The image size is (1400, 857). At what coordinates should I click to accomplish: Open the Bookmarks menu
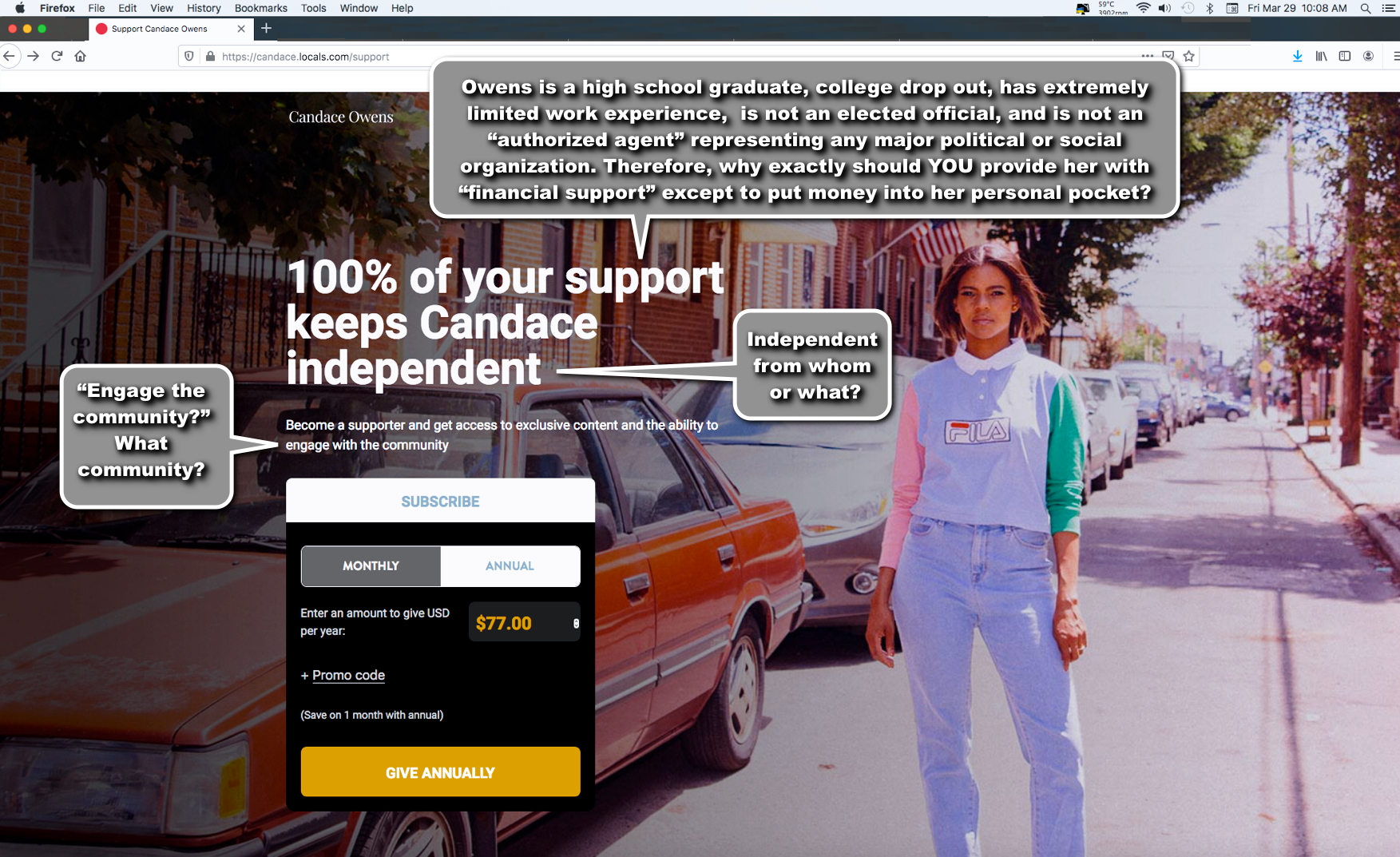pyautogui.click(x=260, y=8)
